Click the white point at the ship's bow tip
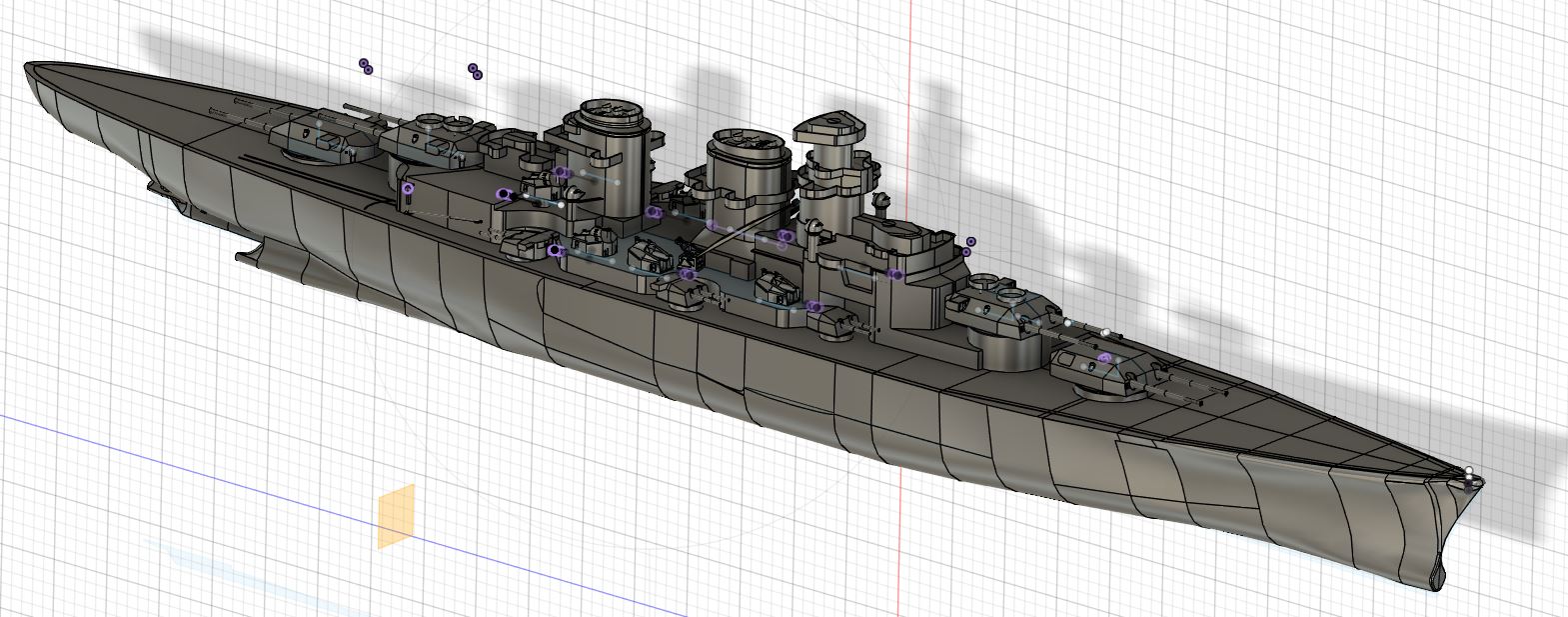The width and height of the screenshot is (1568, 617). pos(1469,472)
